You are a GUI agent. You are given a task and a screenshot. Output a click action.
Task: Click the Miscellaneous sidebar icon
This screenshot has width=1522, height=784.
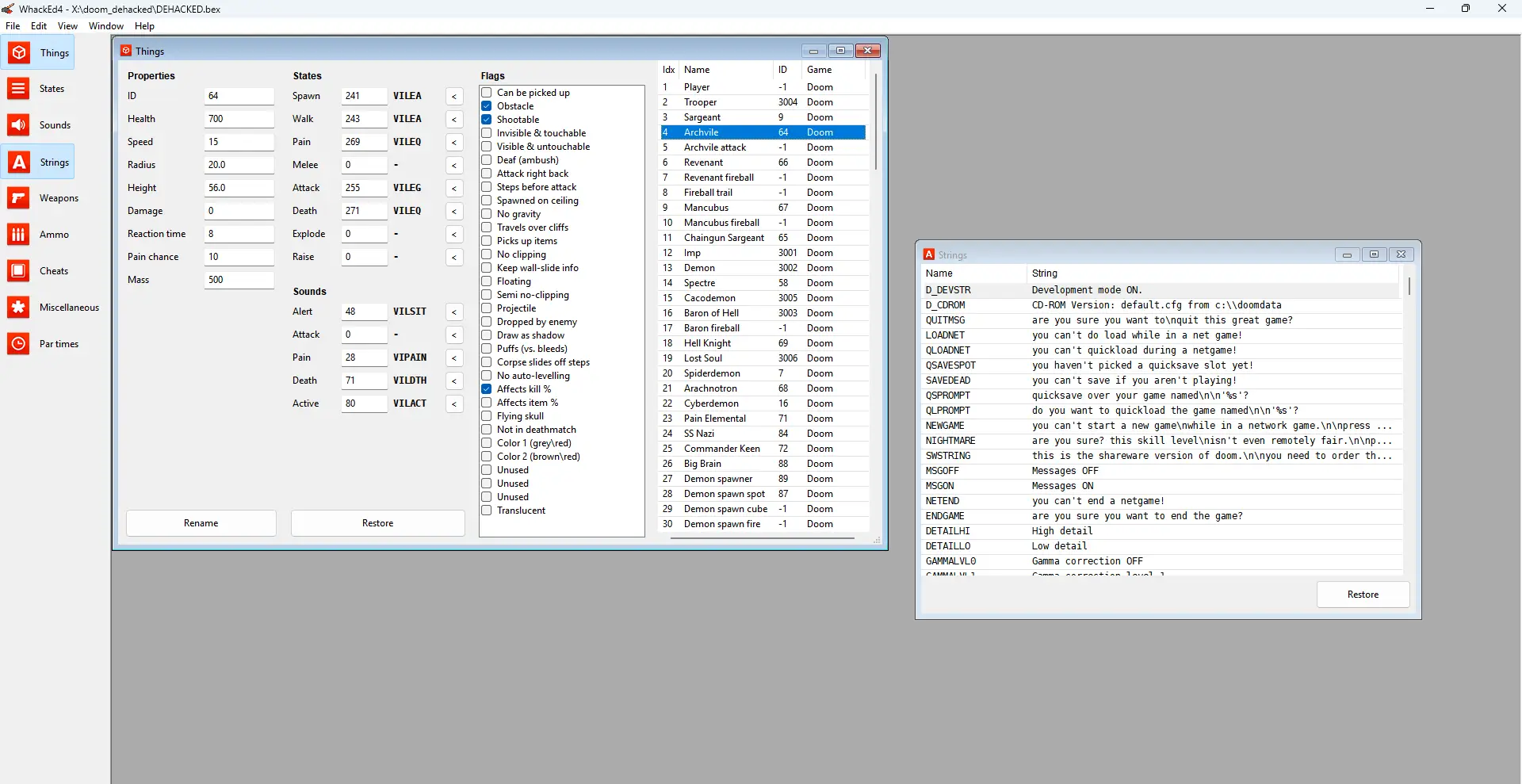click(19, 308)
